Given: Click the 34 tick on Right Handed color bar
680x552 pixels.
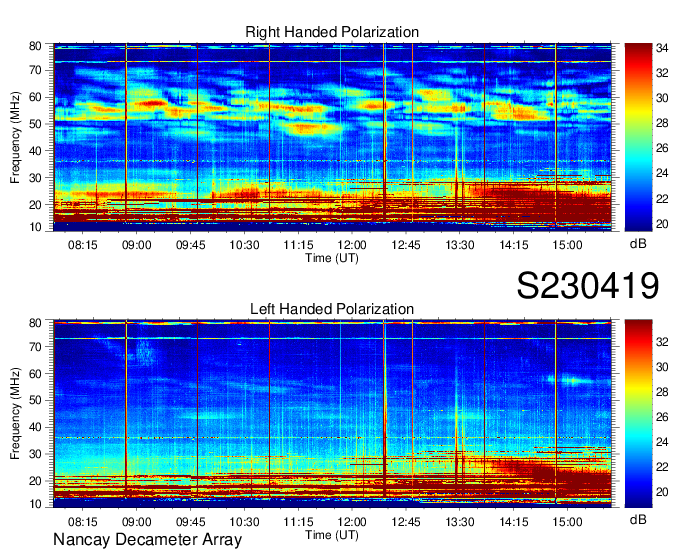Looking at the screenshot, I should [662, 48].
